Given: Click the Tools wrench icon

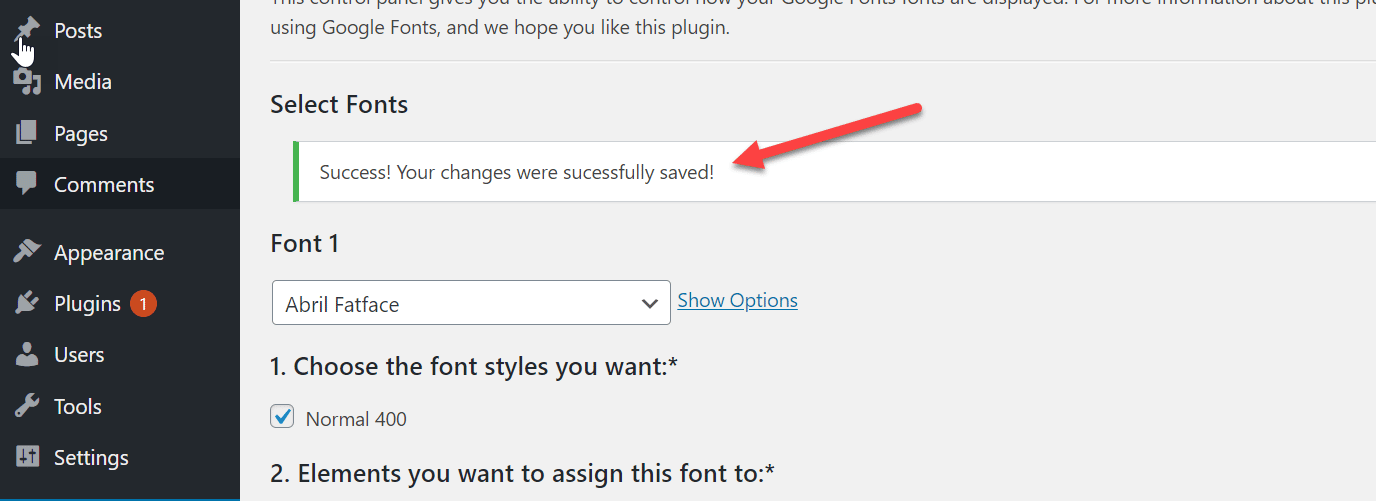Looking at the screenshot, I should pyautogui.click(x=27, y=406).
